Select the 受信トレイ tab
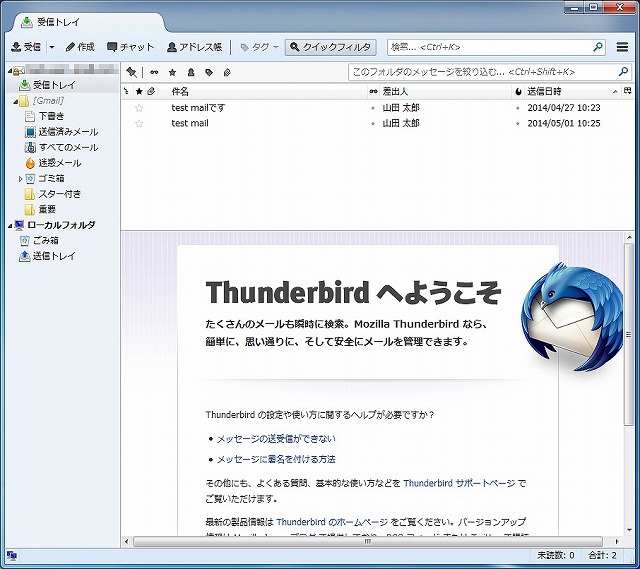640x569 pixels. point(88,22)
